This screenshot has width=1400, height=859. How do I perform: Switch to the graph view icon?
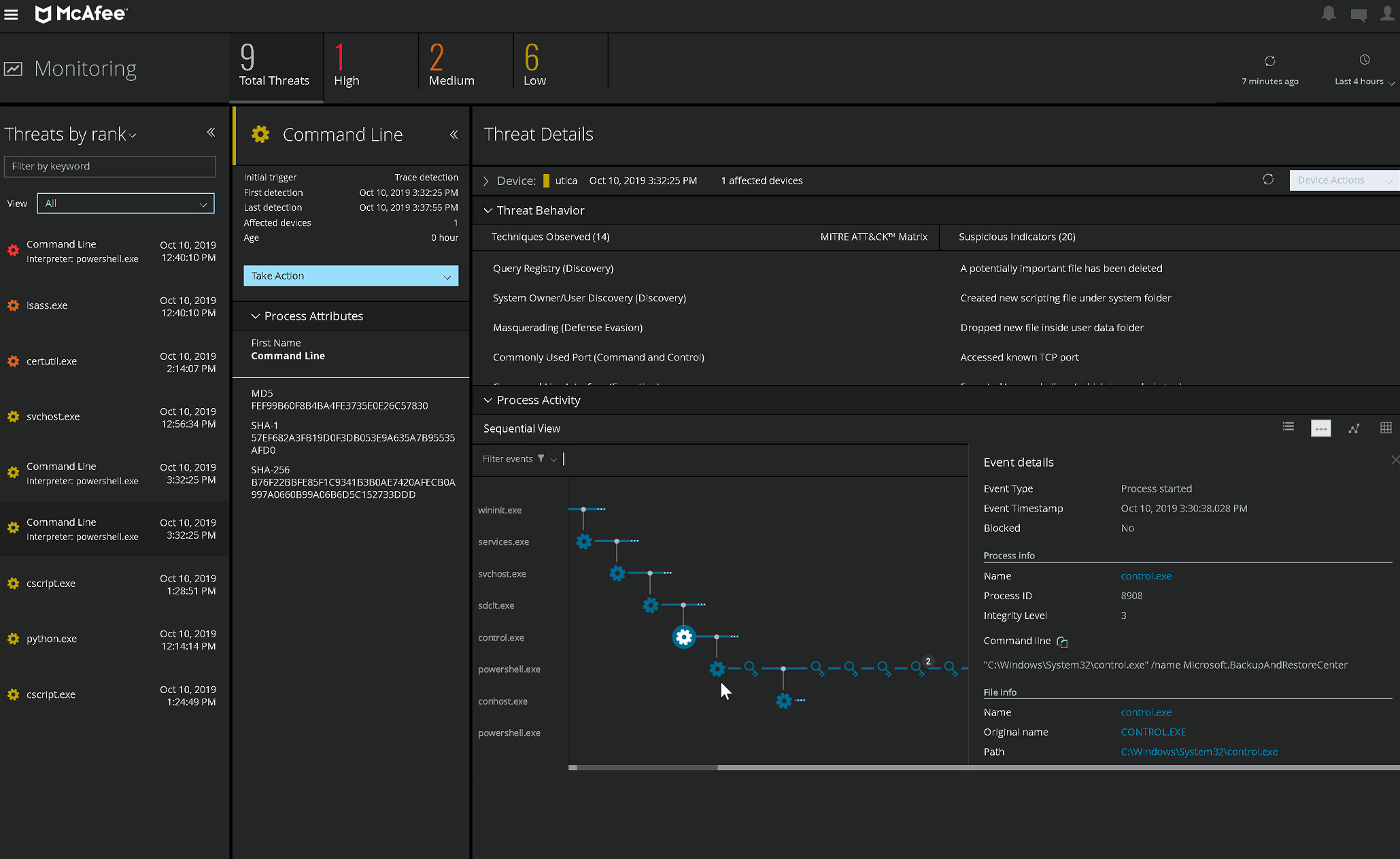1354,428
